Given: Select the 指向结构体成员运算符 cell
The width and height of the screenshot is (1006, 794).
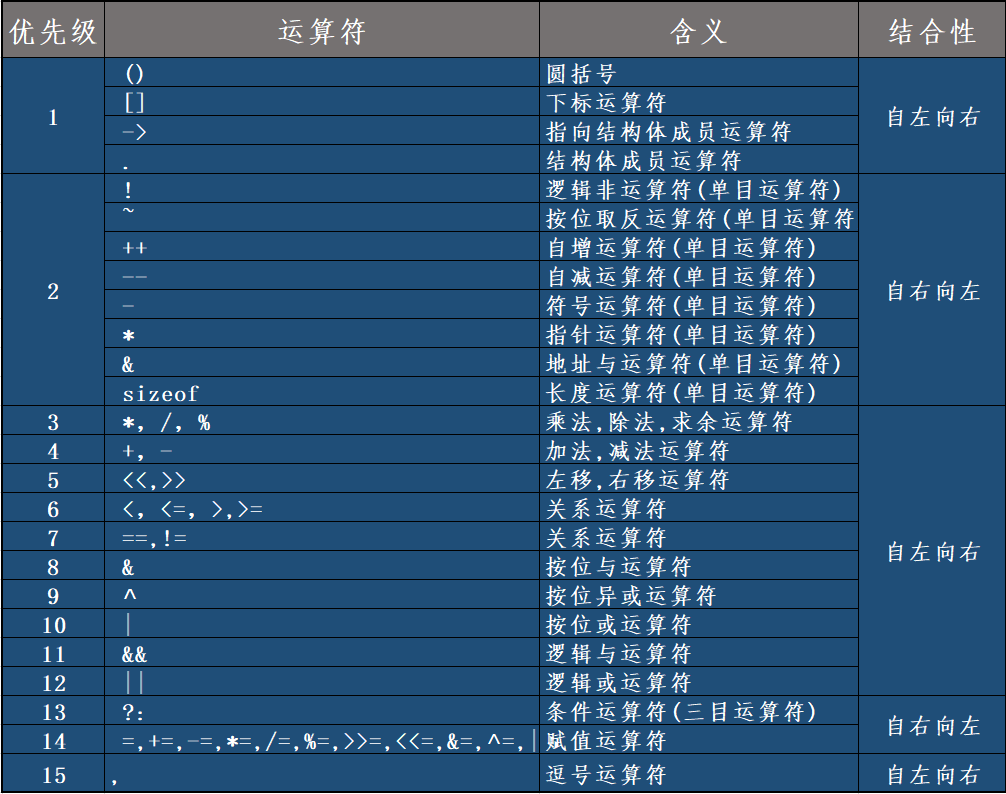Looking at the screenshot, I should [x=699, y=130].
